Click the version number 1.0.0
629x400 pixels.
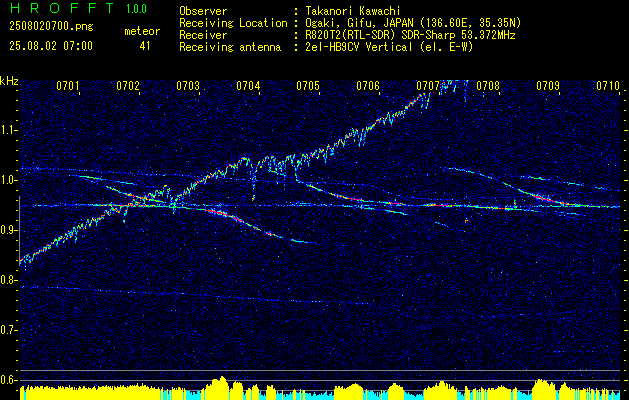[136, 9]
